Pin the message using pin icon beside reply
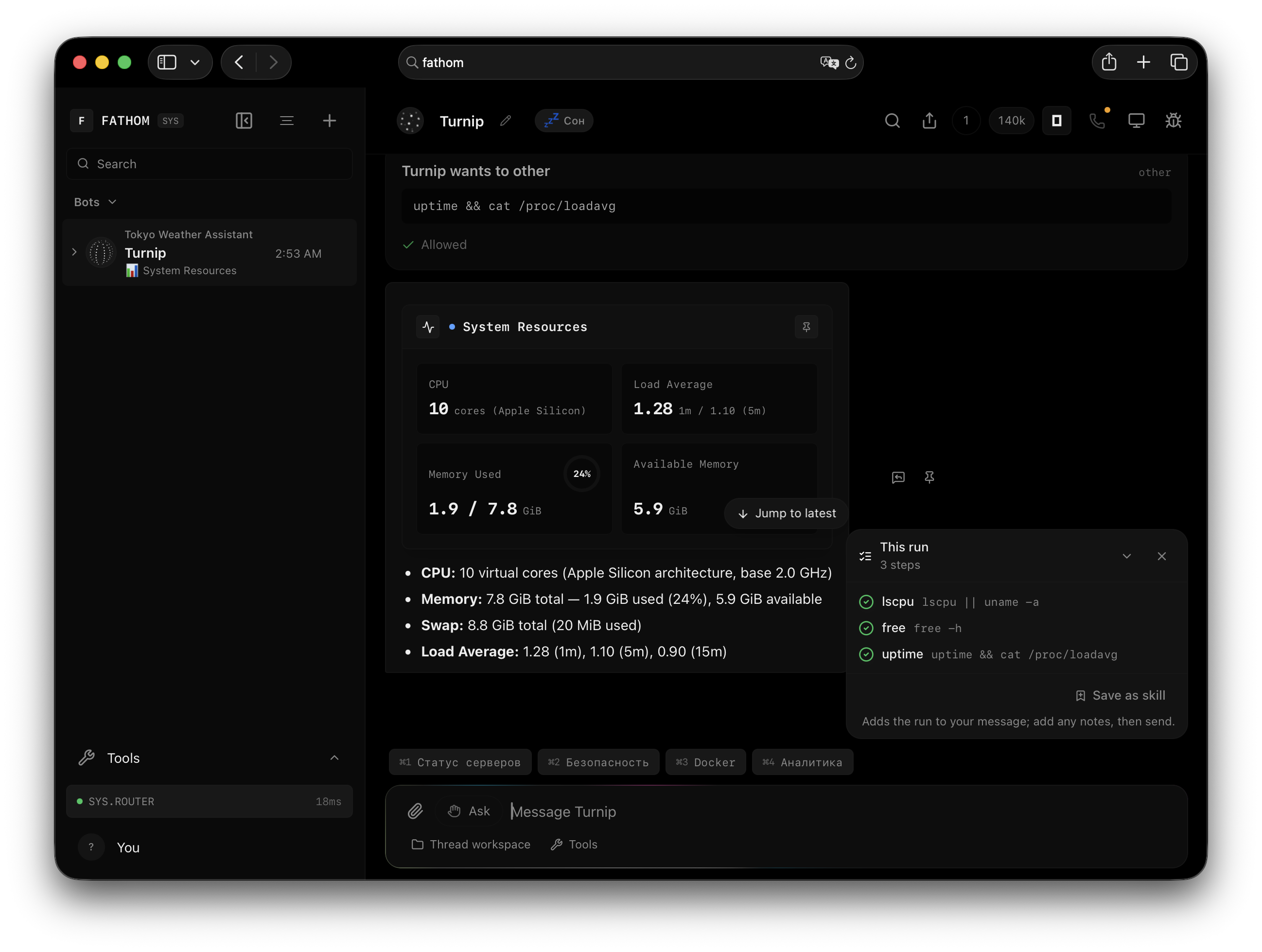 coord(929,477)
